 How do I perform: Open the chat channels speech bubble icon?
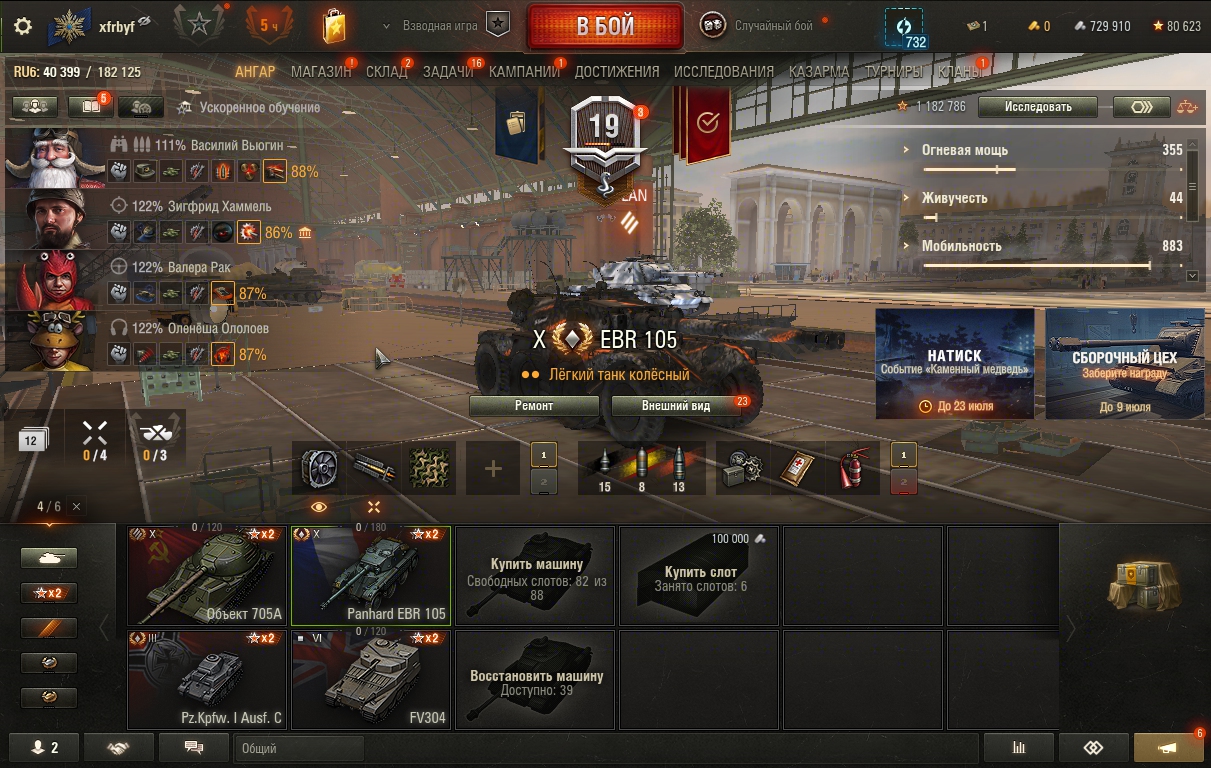pyautogui.click(x=194, y=748)
